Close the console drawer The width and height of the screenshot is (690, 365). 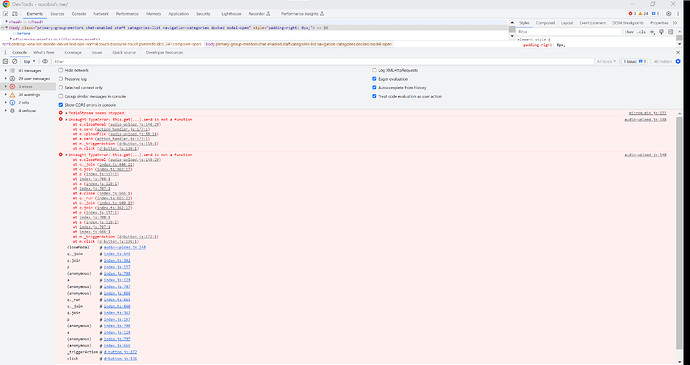678,52
